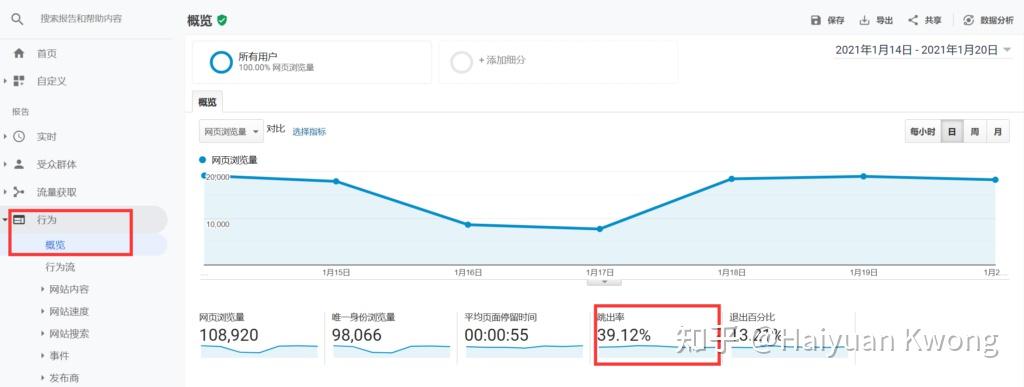Image resolution: width=1024 pixels, height=387 pixels.
Task: Open the 首页 home icon
Action: point(19,54)
